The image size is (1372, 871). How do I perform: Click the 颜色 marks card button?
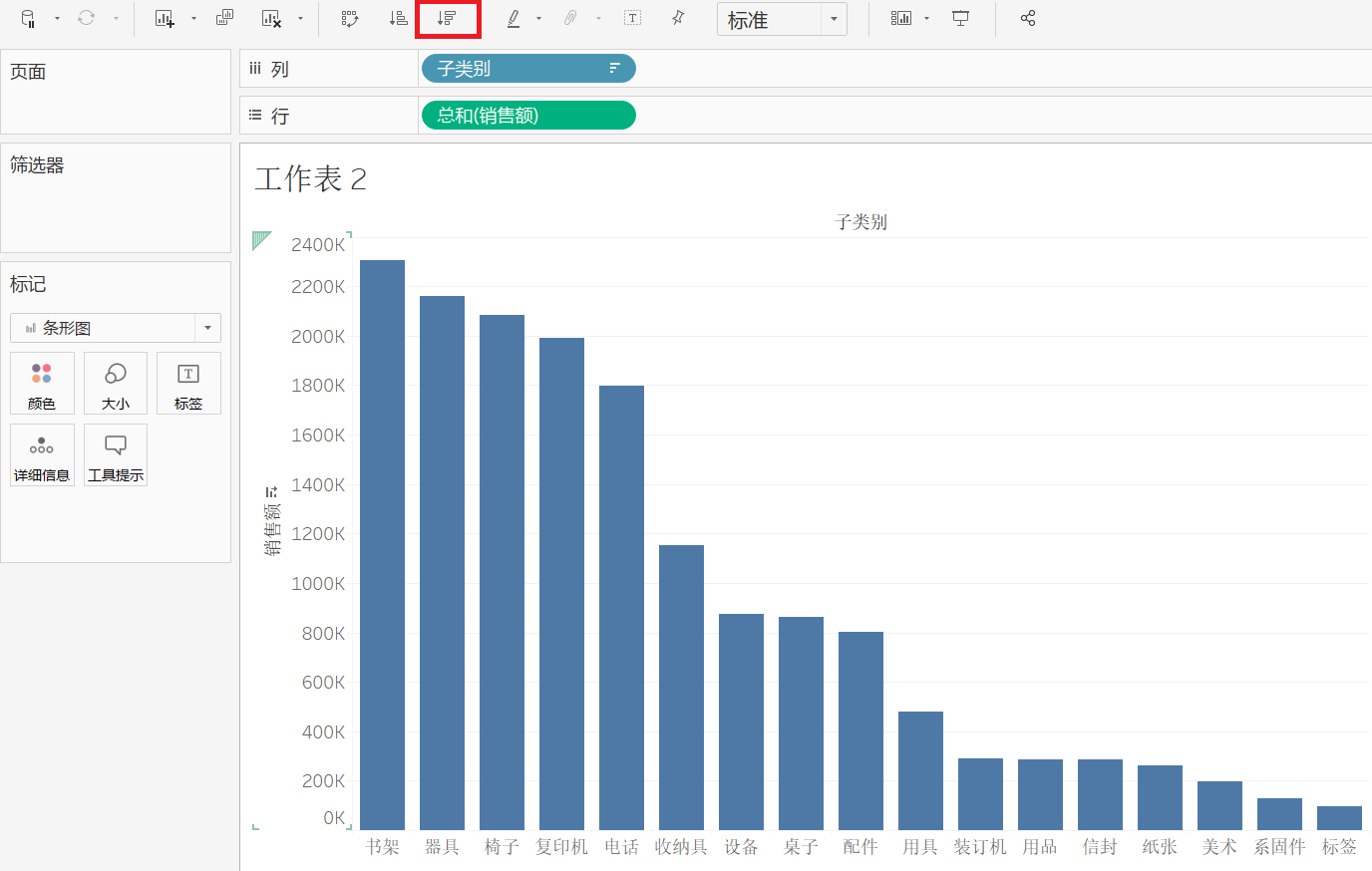[x=42, y=384]
